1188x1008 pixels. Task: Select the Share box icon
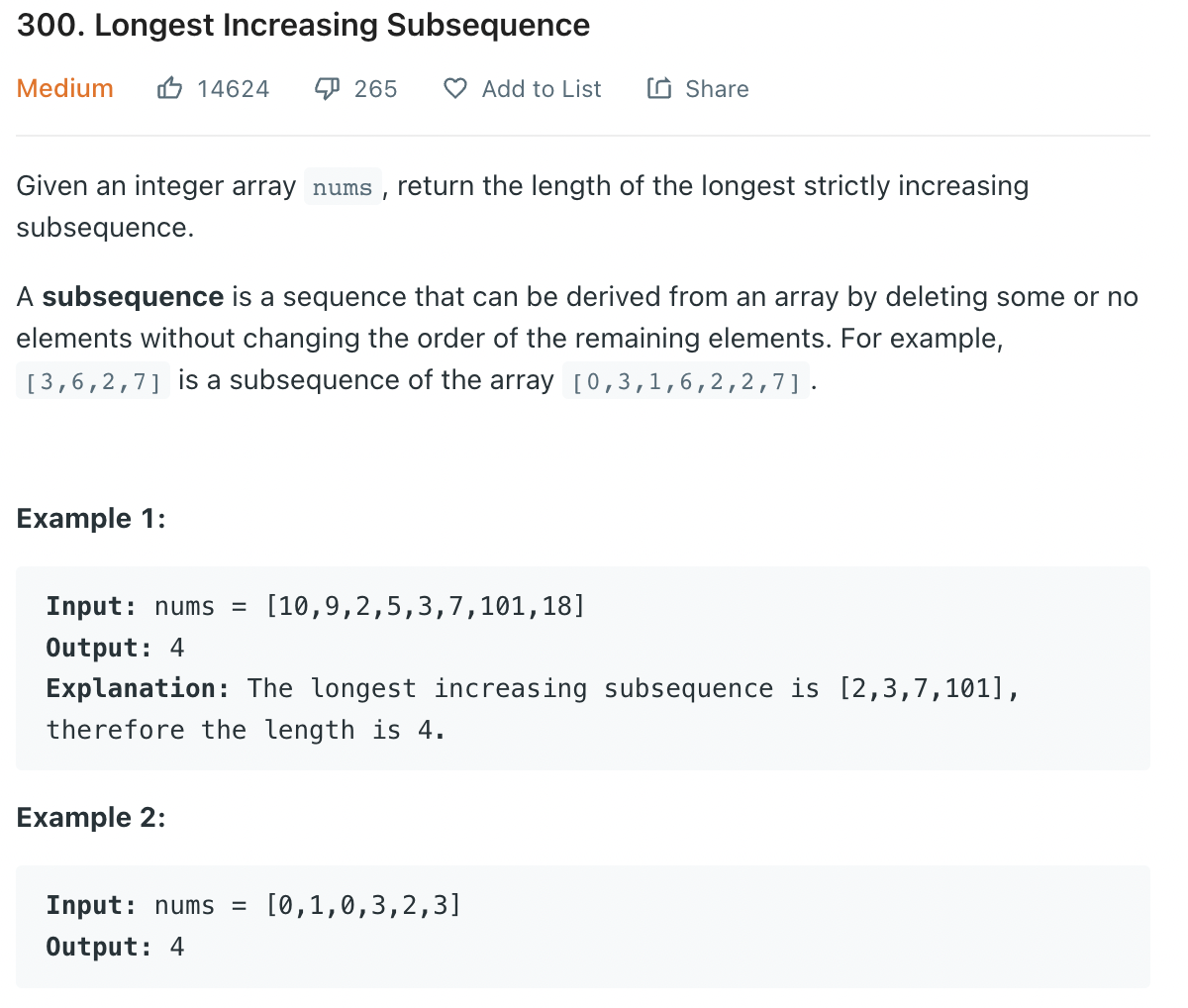tap(659, 88)
